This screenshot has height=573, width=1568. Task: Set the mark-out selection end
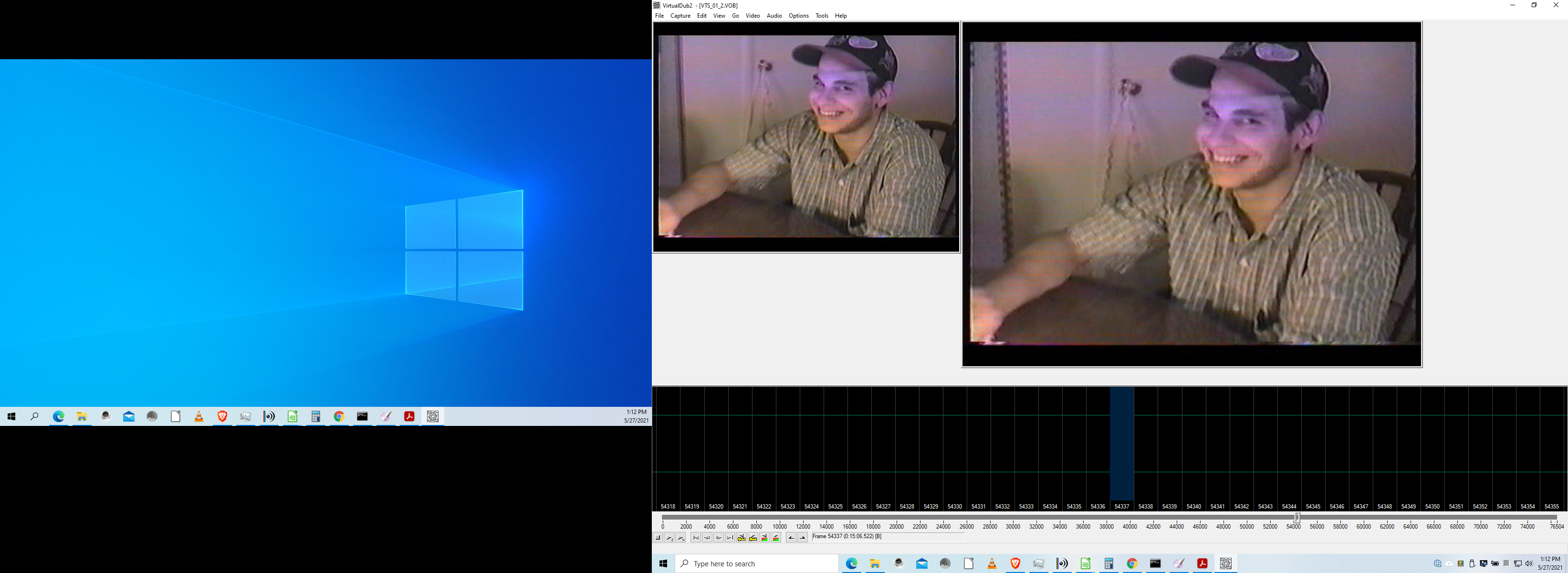pos(803,538)
